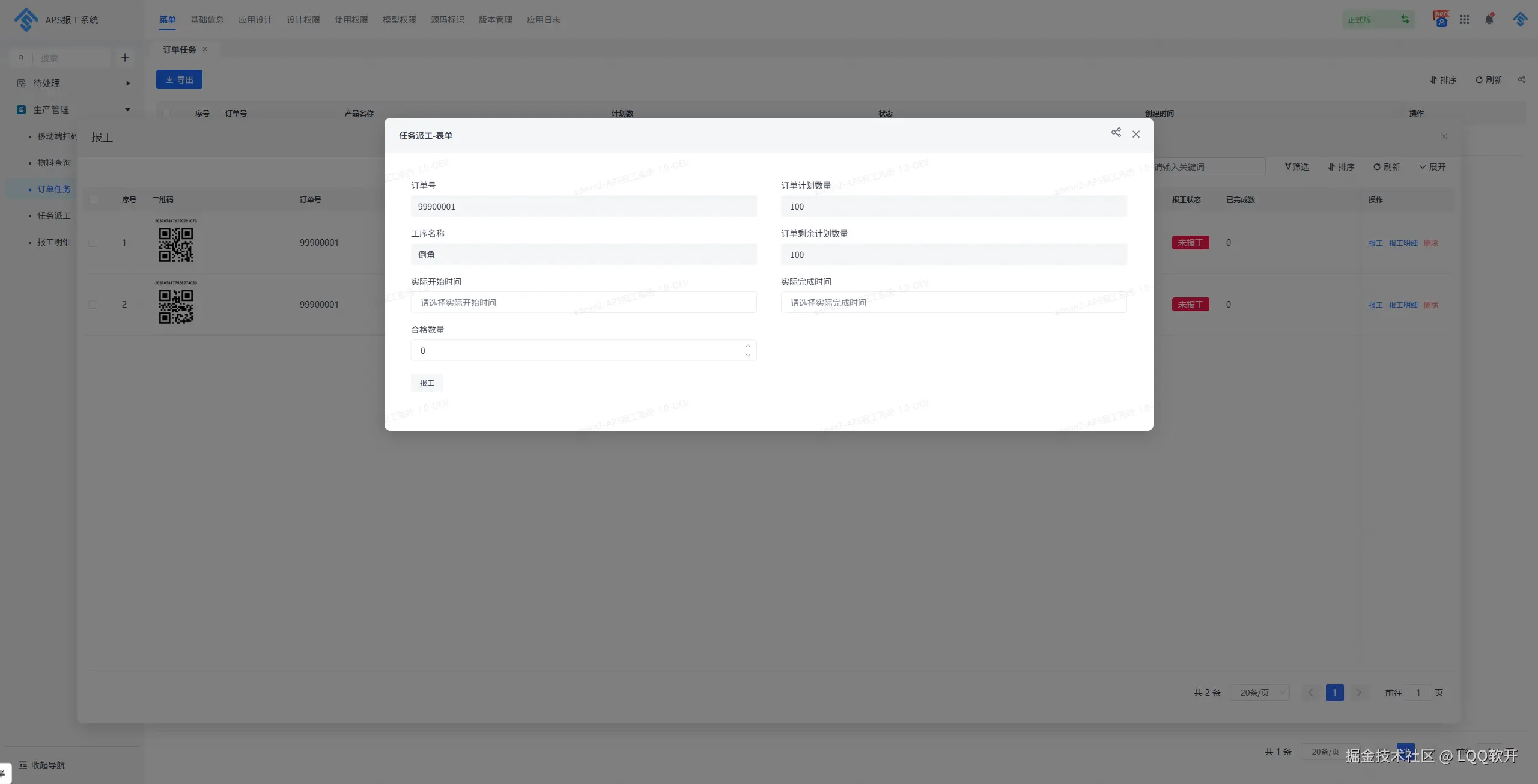Click the plus icon beside sidebar search

point(125,58)
